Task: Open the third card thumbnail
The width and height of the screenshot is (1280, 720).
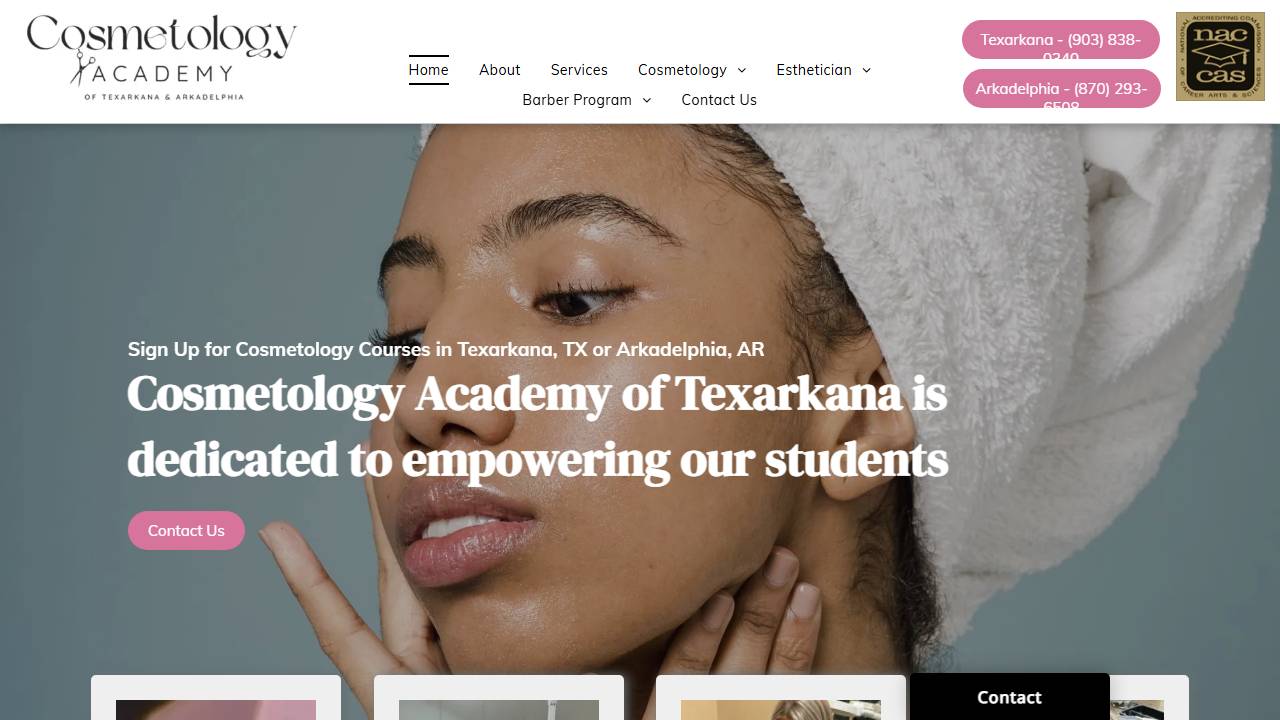Action: pyautogui.click(x=781, y=709)
